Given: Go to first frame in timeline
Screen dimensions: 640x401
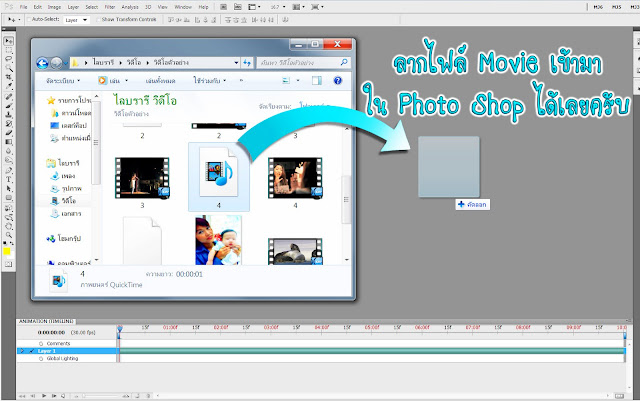Looking at the screenshot, I should (x=22, y=396).
